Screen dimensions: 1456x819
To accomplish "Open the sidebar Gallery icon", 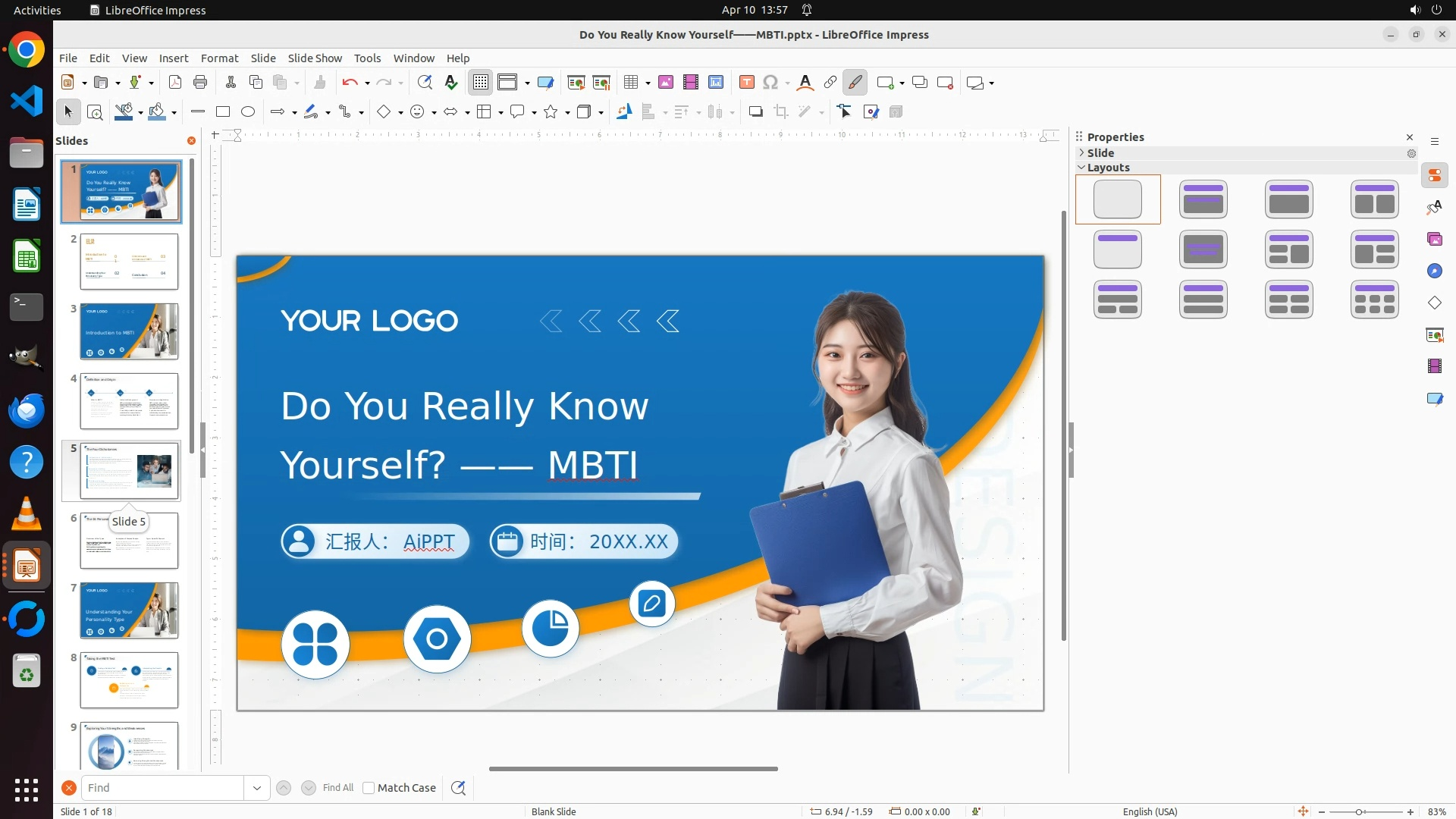I will coord(1435,240).
